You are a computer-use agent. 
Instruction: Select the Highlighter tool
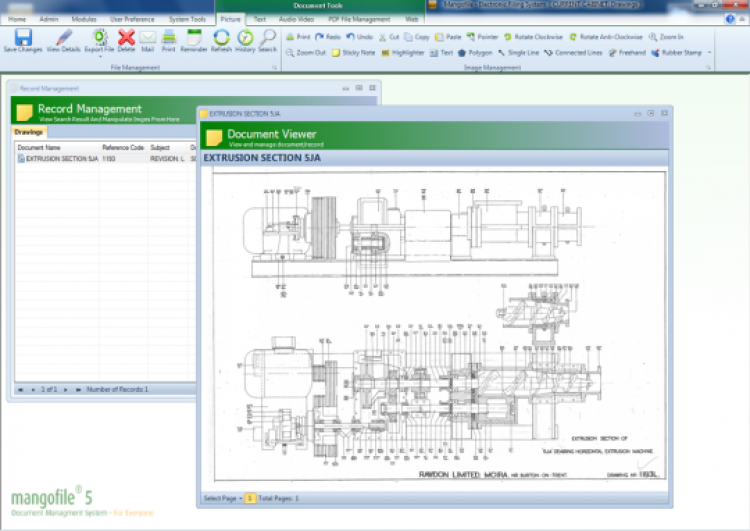click(403, 52)
